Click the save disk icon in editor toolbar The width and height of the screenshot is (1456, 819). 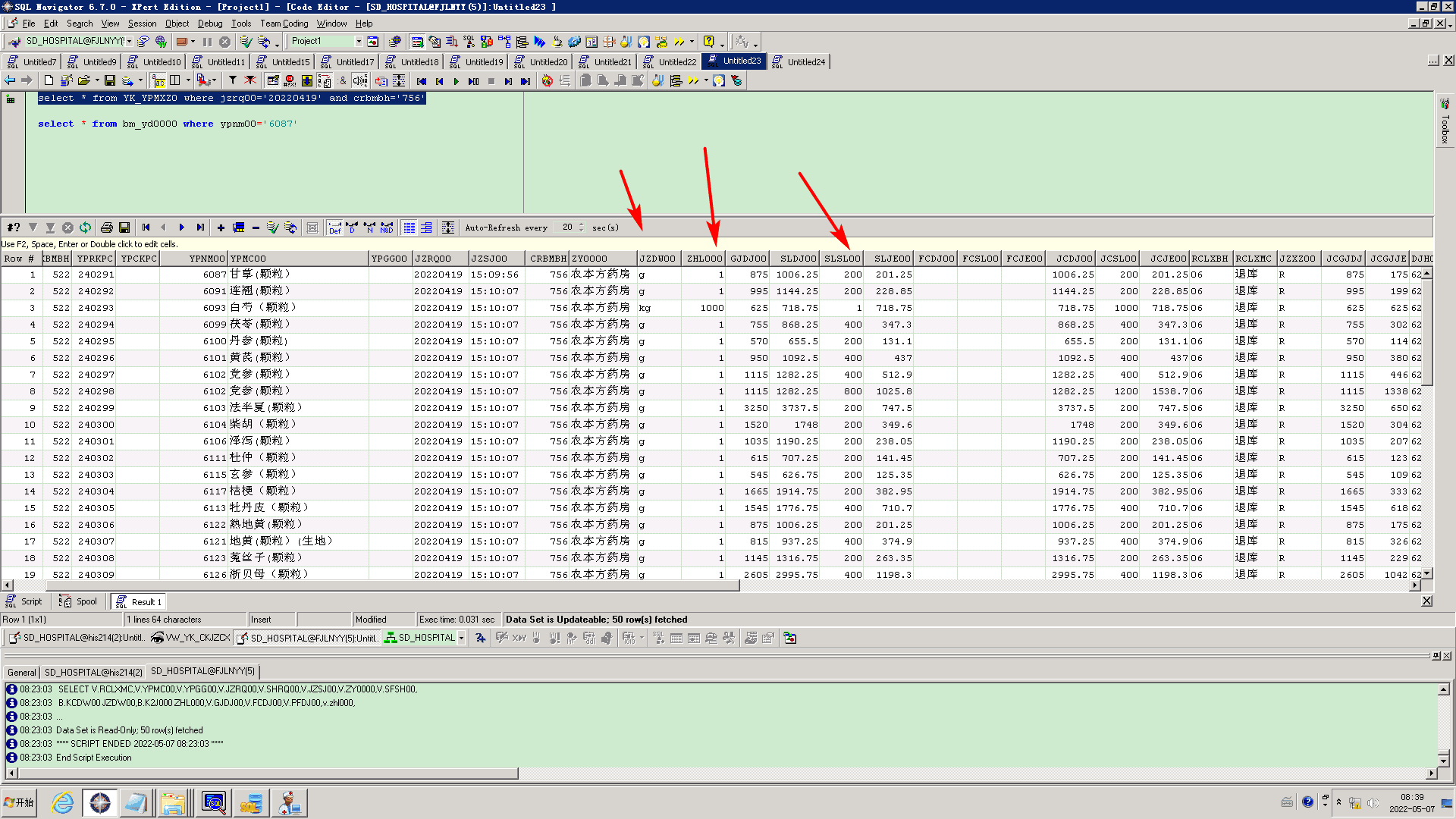tap(110, 80)
